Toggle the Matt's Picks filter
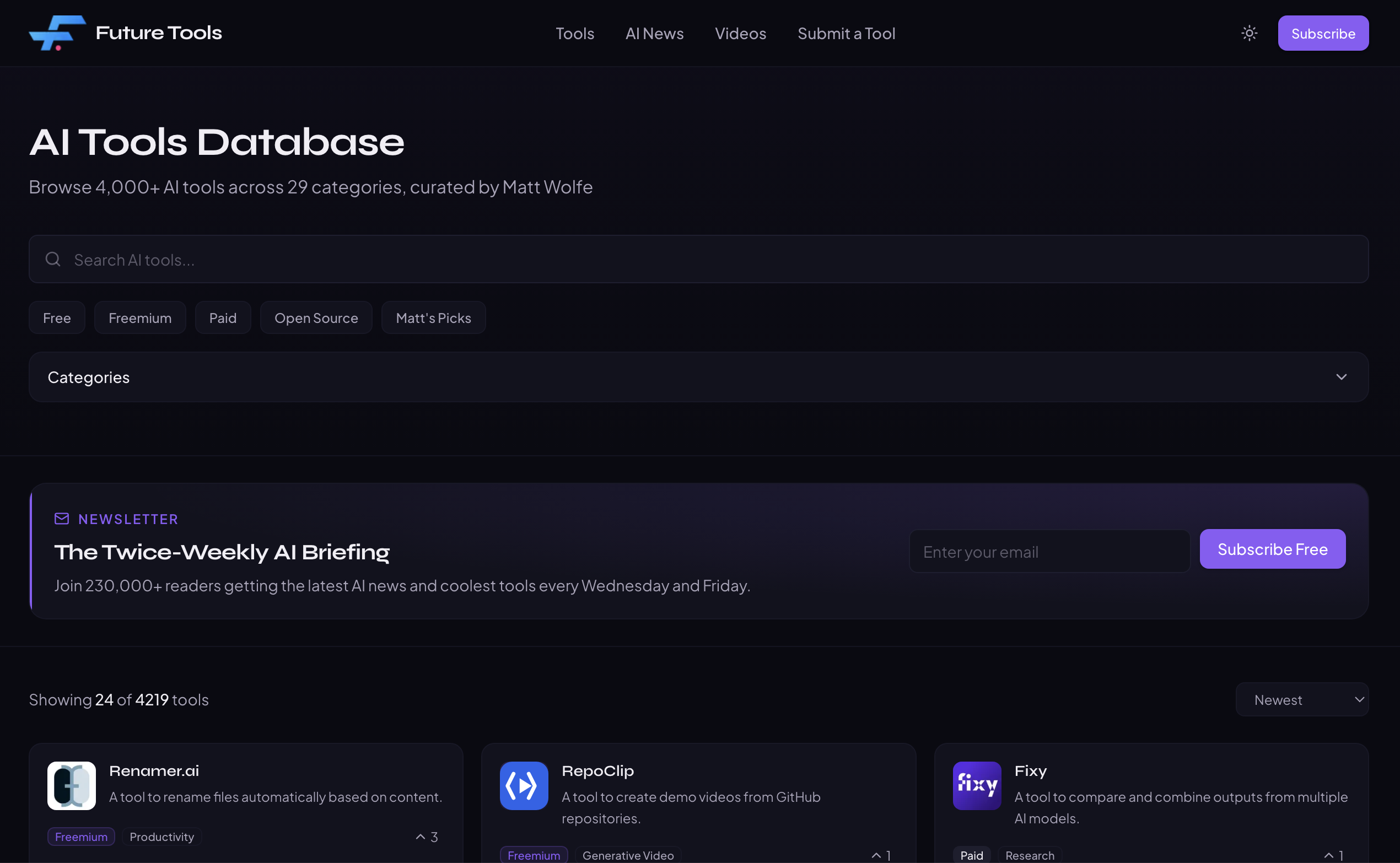Viewport: 1400px width, 863px height. point(433,318)
